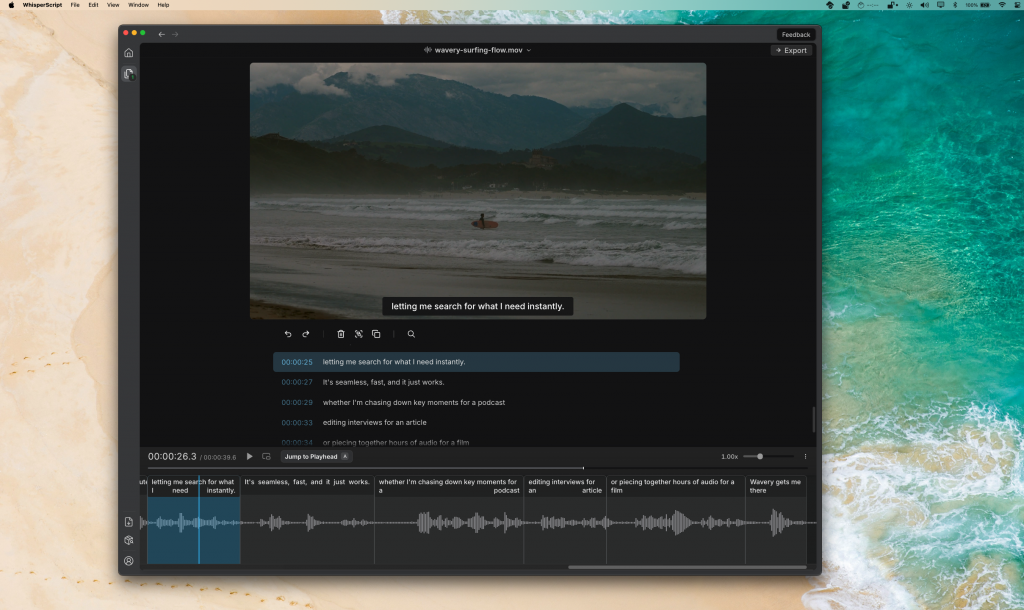Click the video preview of the surfer

tap(477, 191)
